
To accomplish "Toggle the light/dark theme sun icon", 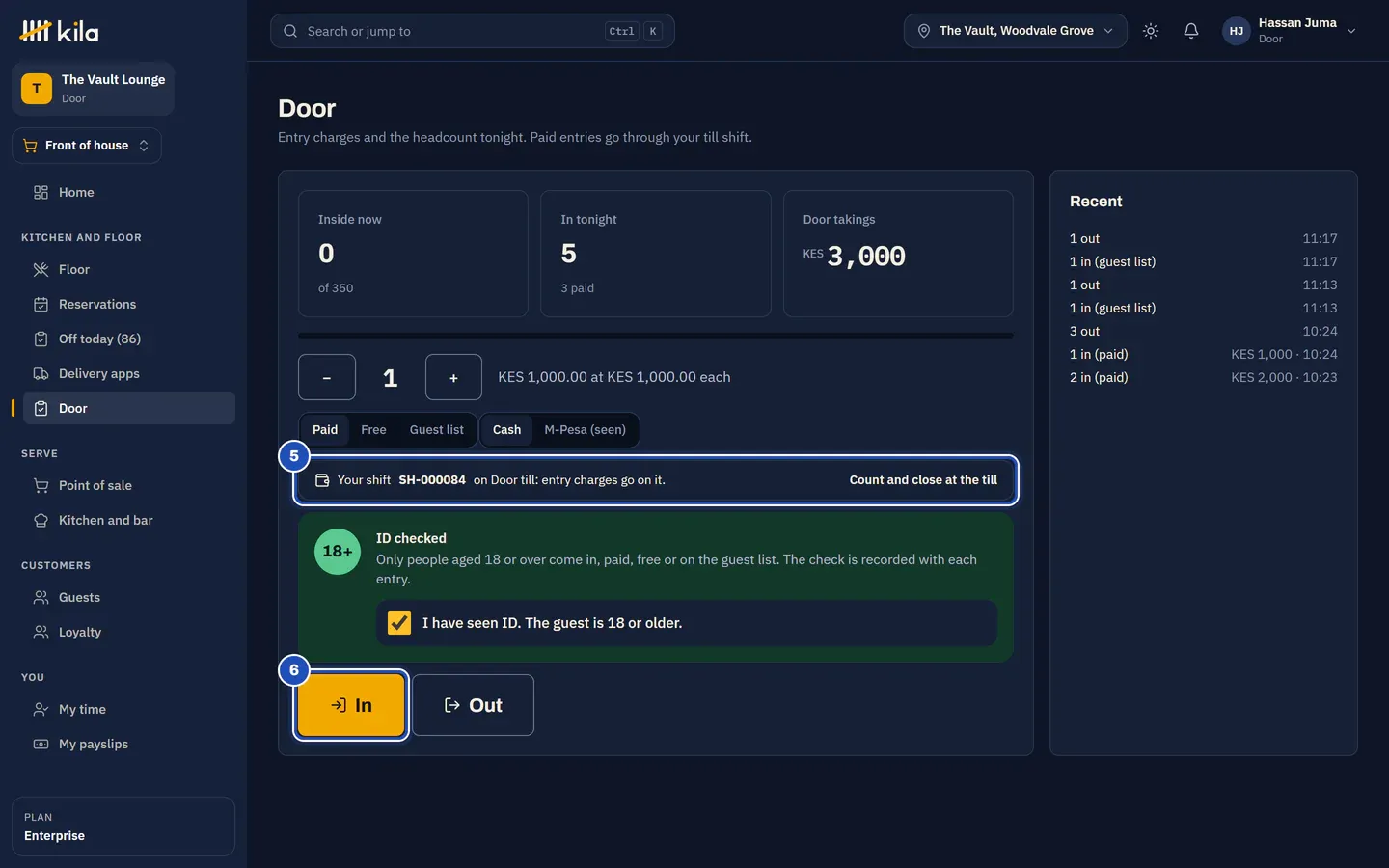I will tap(1151, 31).
